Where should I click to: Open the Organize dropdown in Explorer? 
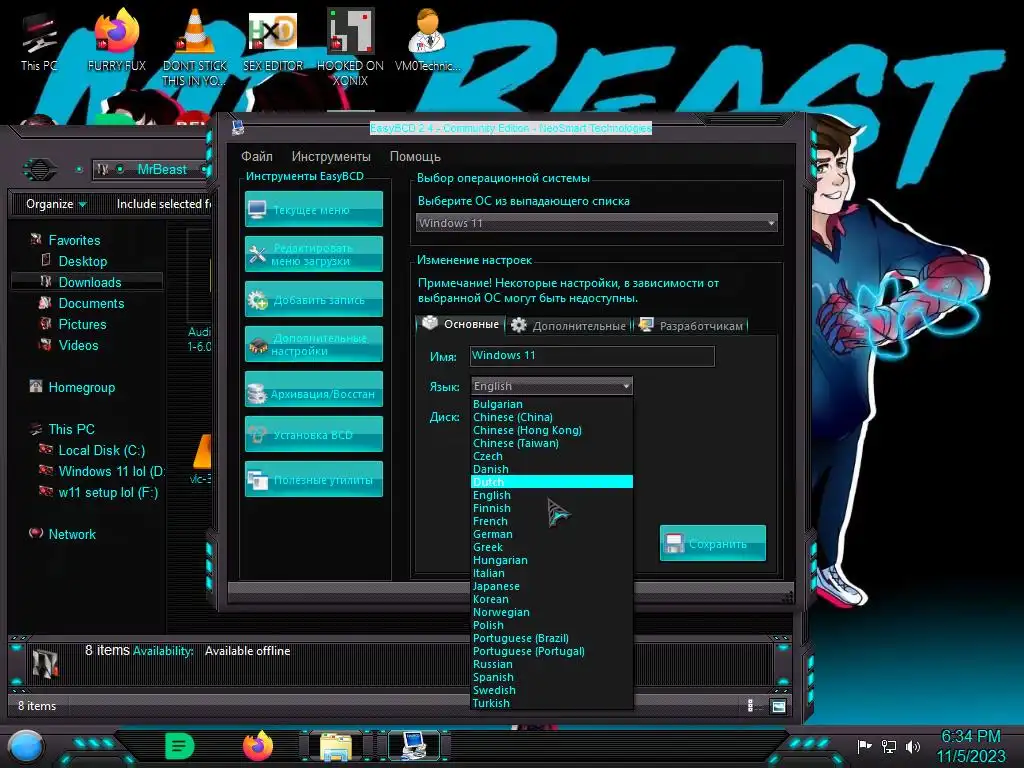coord(56,204)
